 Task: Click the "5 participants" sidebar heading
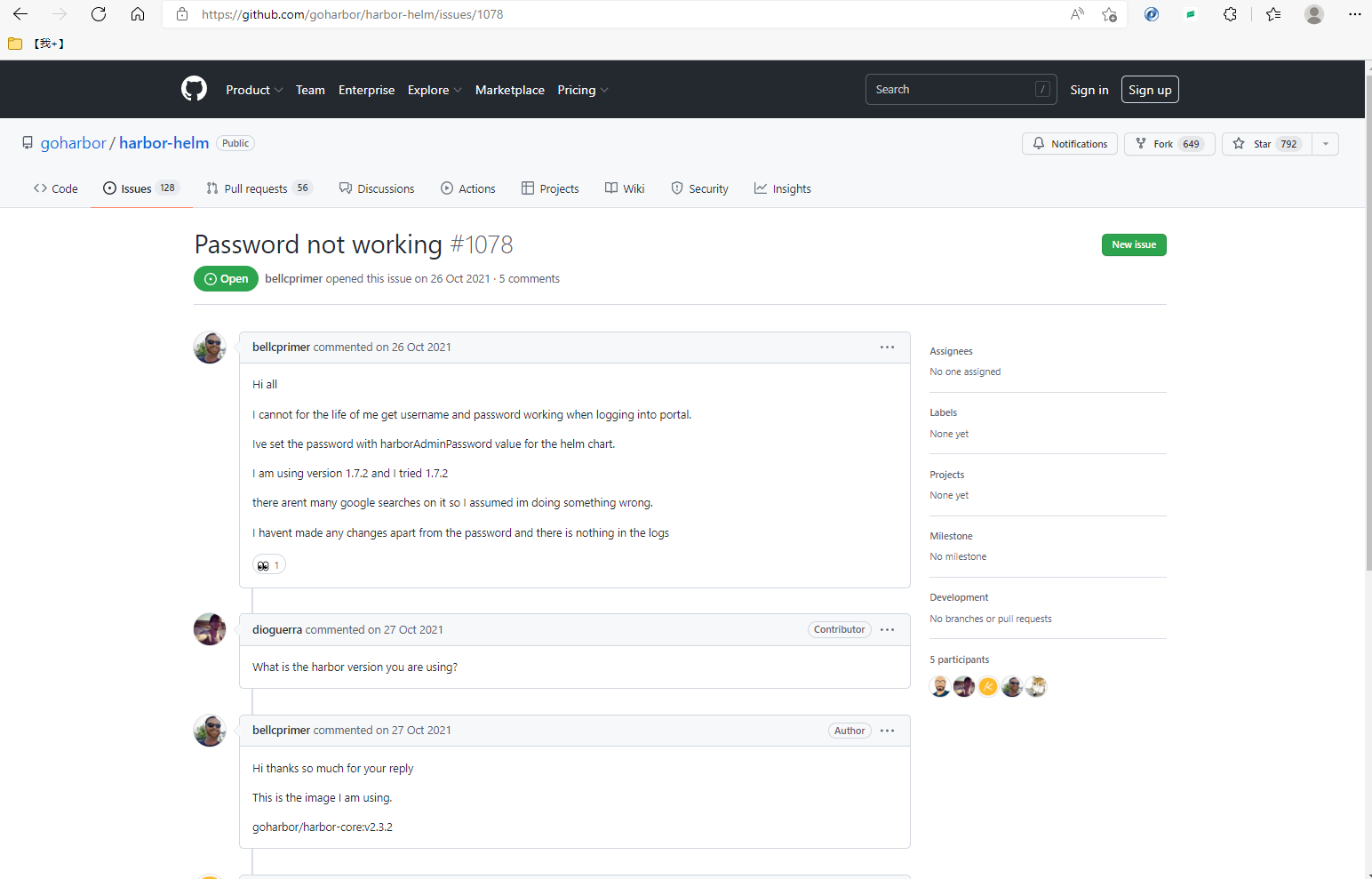pyautogui.click(x=960, y=659)
